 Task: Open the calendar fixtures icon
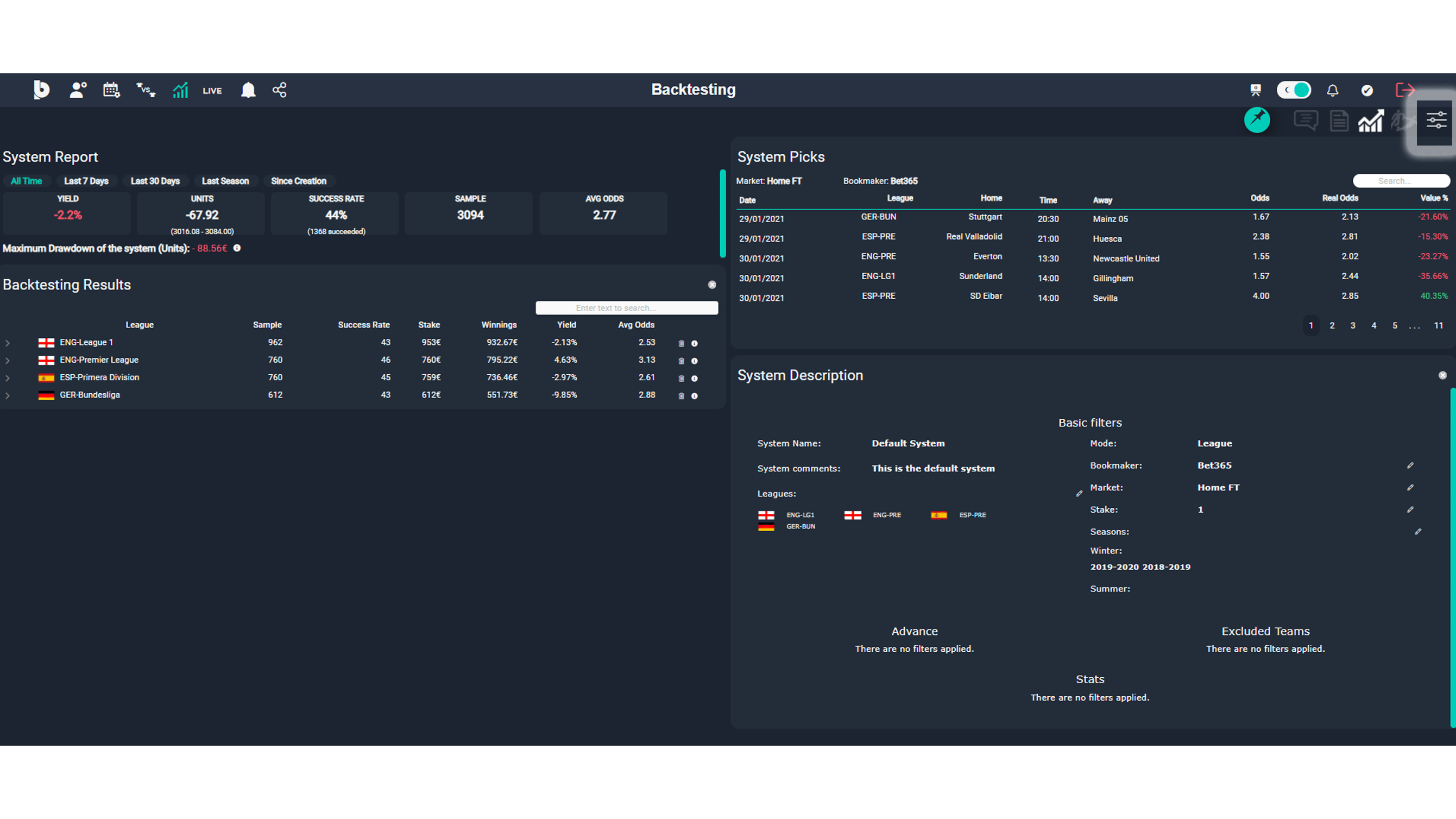(x=111, y=90)
